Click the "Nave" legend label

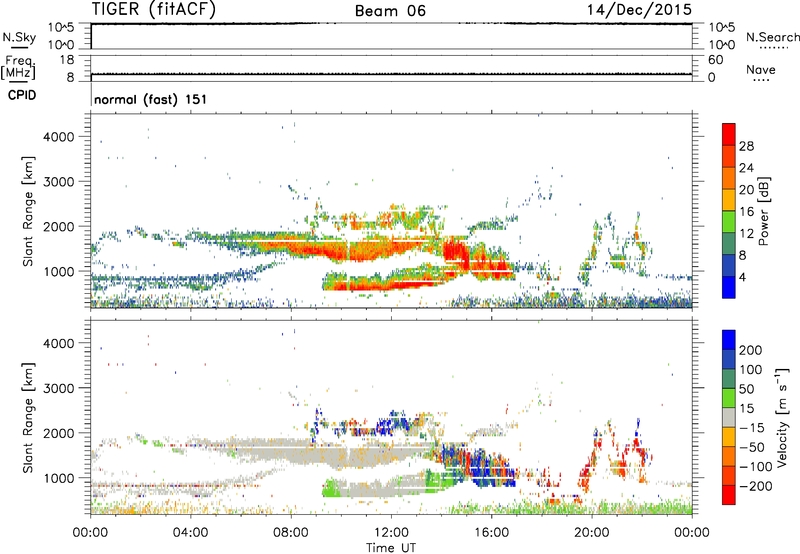760,69
